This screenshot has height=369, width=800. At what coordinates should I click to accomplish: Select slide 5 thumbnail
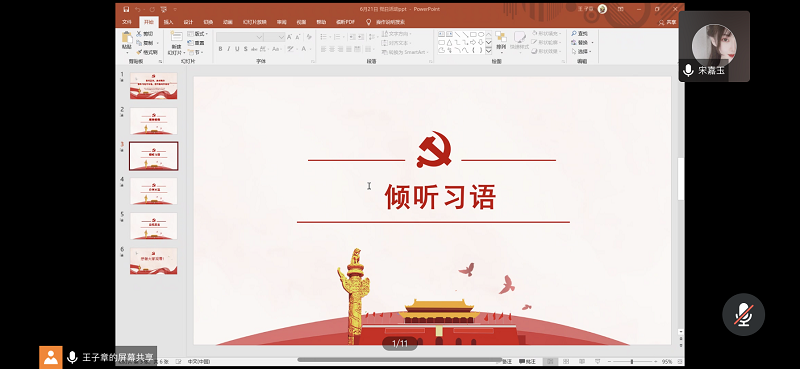154,226
